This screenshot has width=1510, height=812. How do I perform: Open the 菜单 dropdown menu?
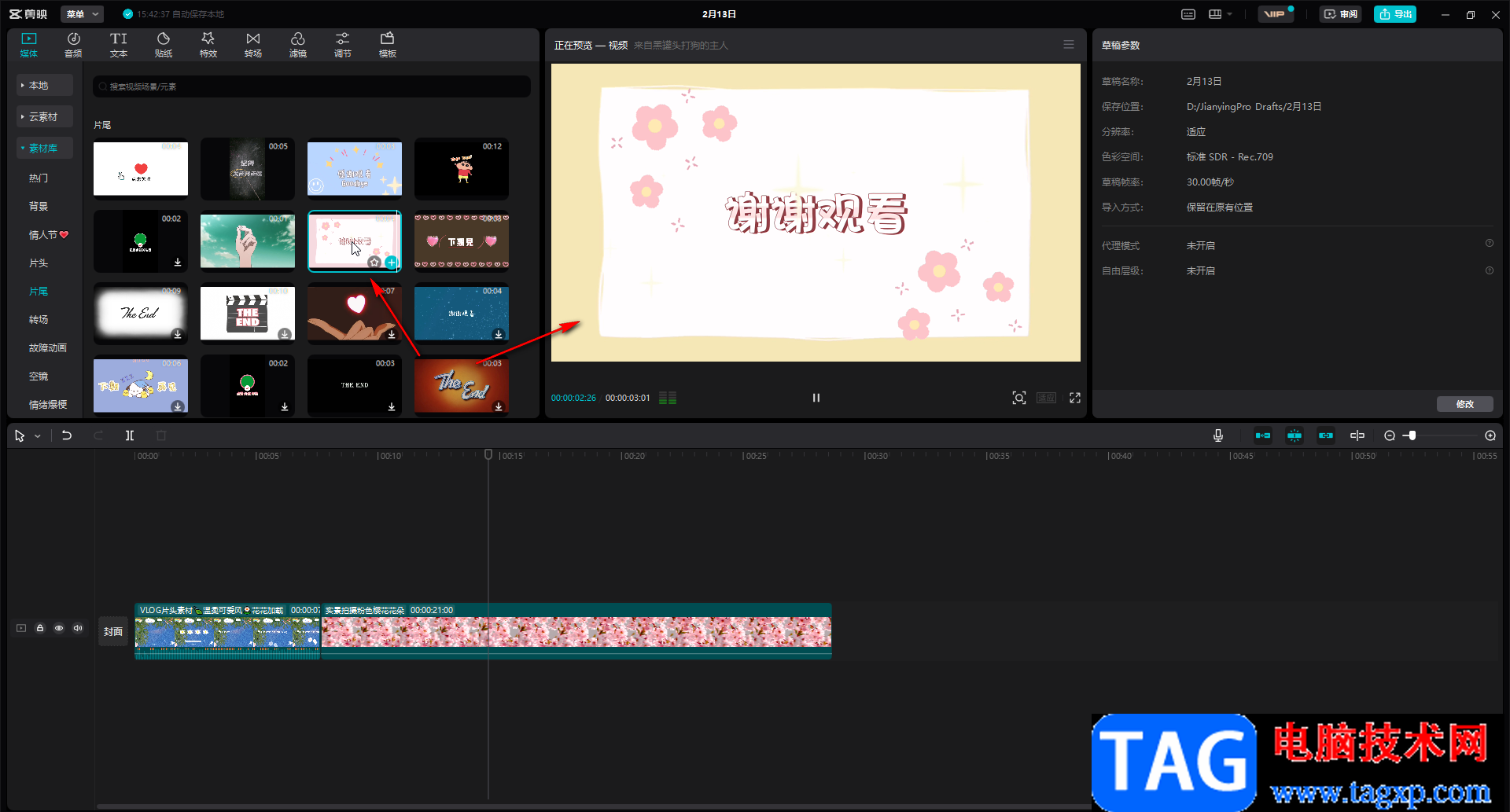82,14
